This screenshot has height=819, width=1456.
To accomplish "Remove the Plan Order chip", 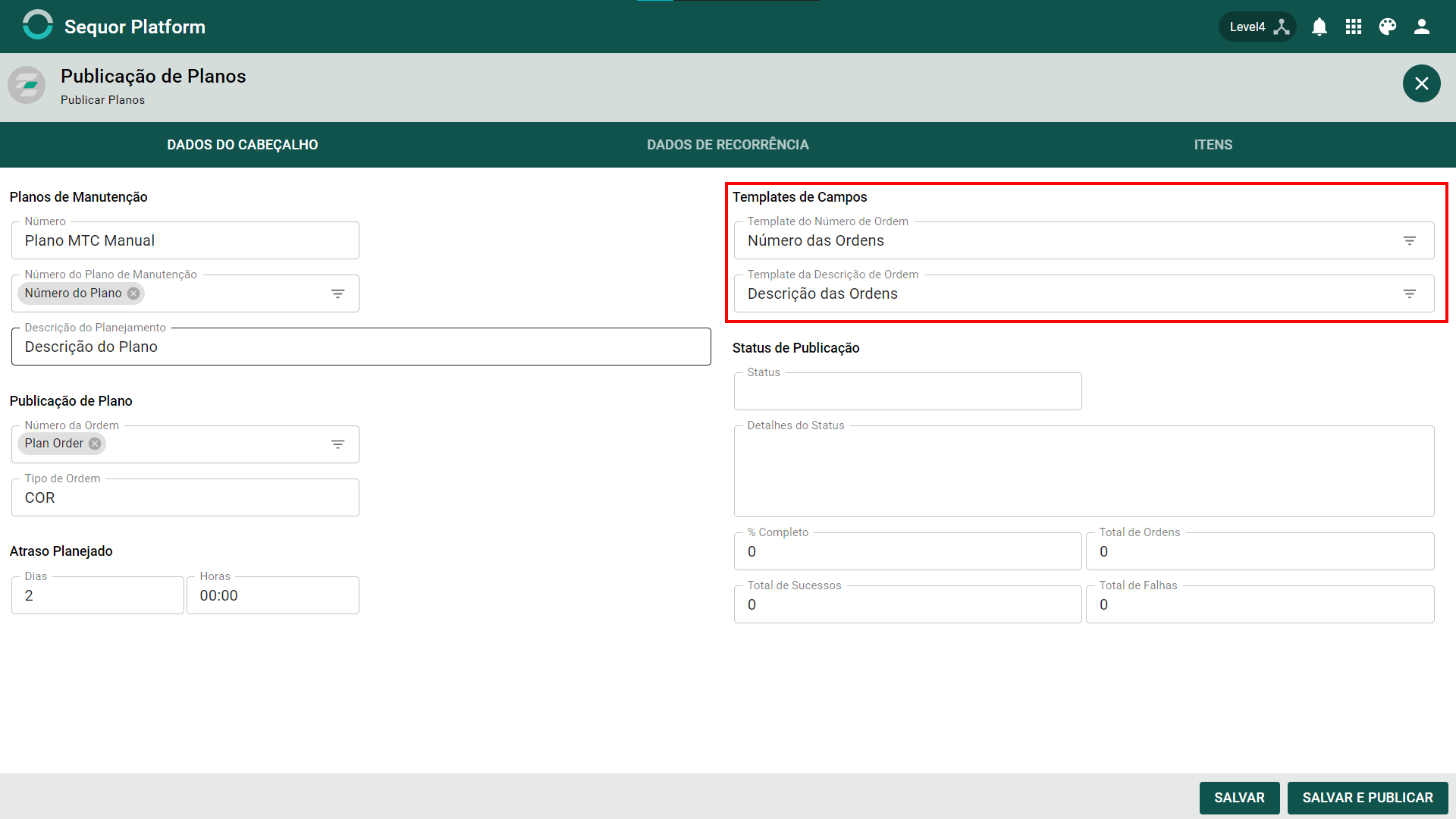I will 95,444.
